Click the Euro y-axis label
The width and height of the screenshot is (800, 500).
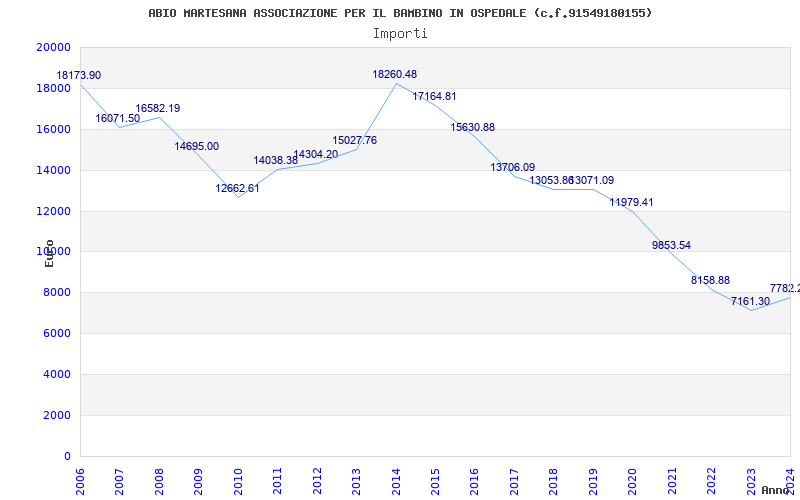pyautogui.click(x=49, y=253)
